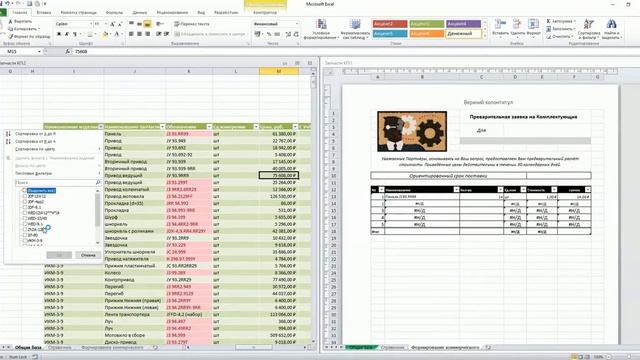Open the Name Box dropdown arrow
The height and width of the screenshot is (360, 640).
39,51
